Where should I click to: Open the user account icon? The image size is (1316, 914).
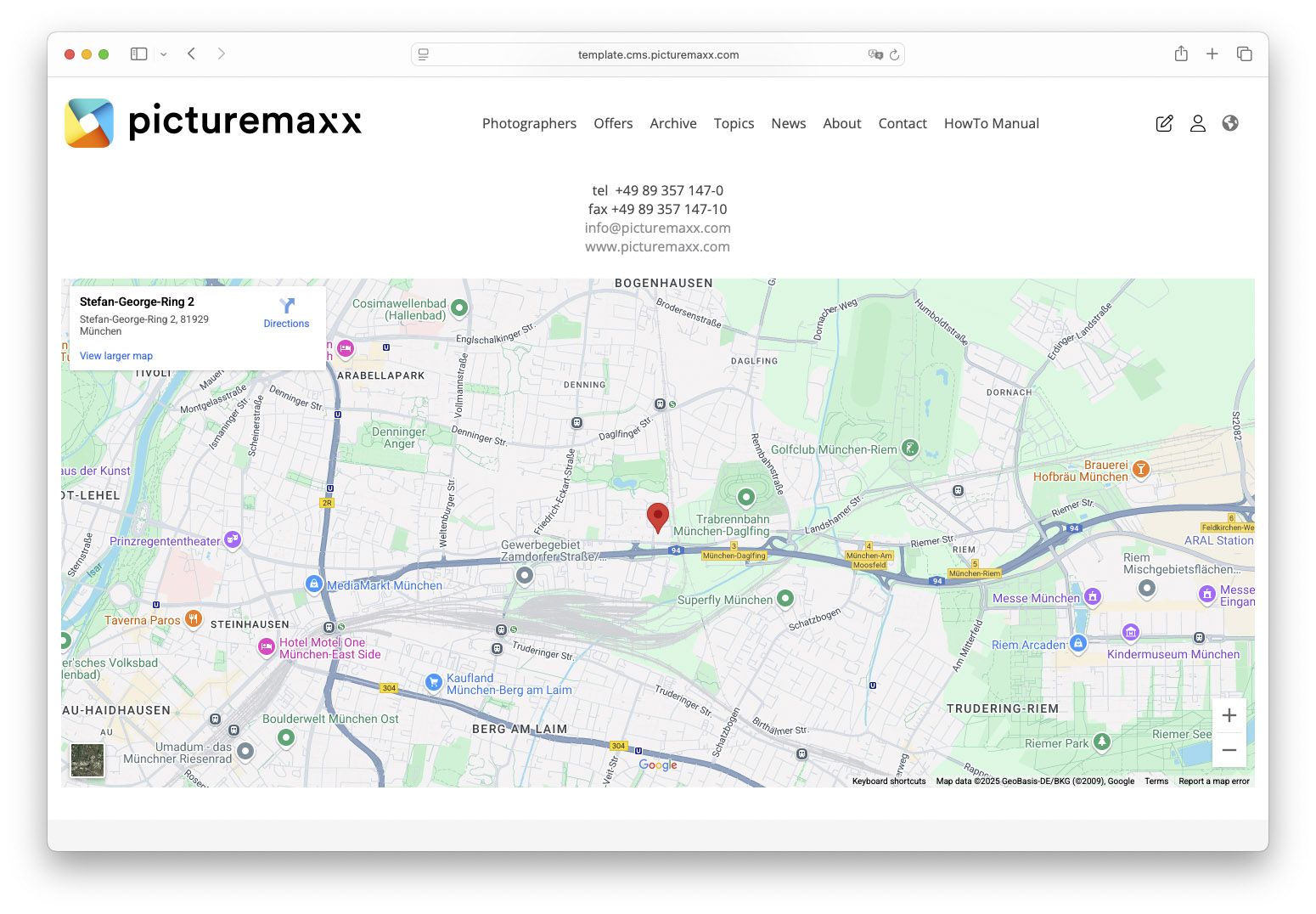[1198, 123]
